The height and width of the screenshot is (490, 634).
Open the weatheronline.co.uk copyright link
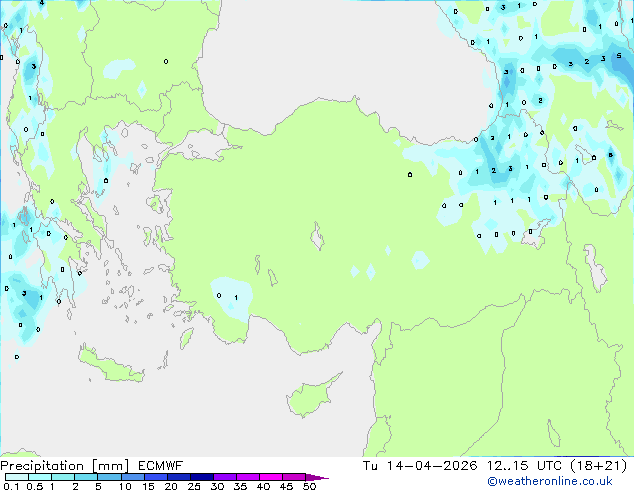tap(550, 481)
